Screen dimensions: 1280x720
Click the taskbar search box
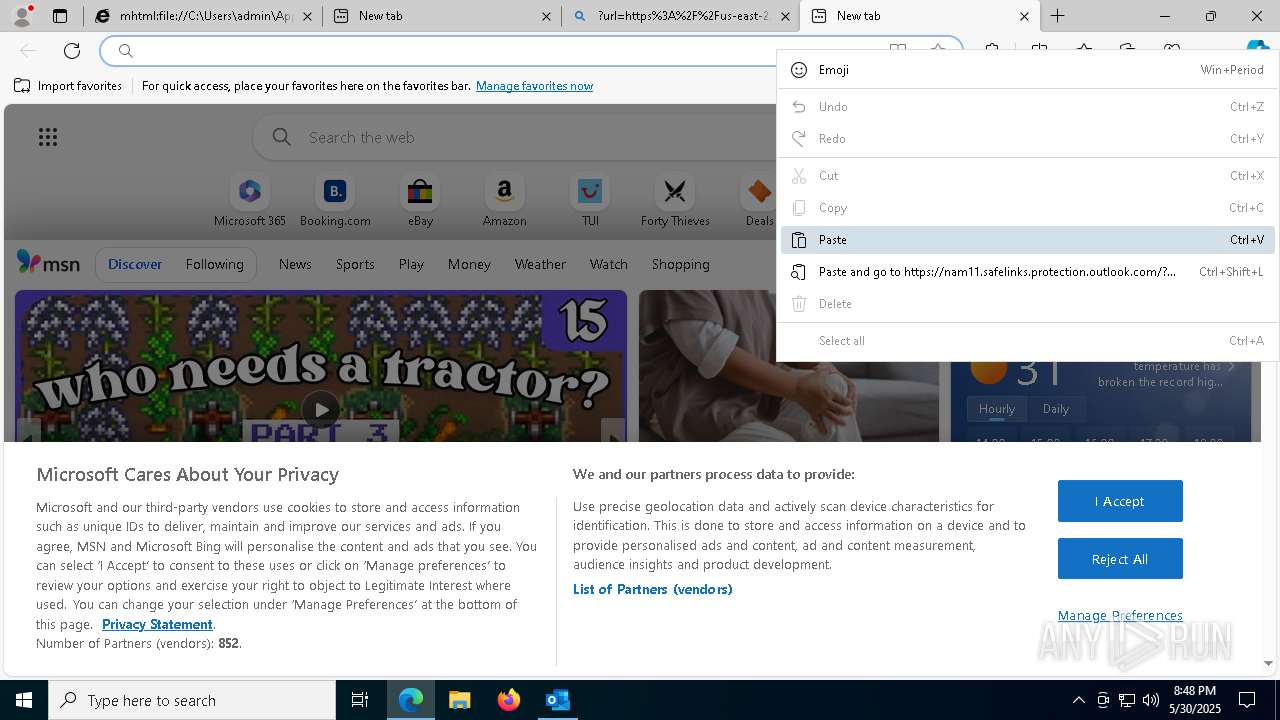pos(192,700)
